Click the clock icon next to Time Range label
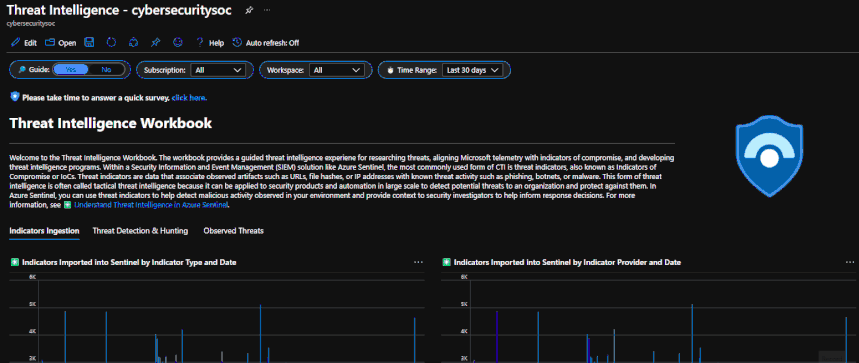The image size is (859, 363). coord(391,70)
